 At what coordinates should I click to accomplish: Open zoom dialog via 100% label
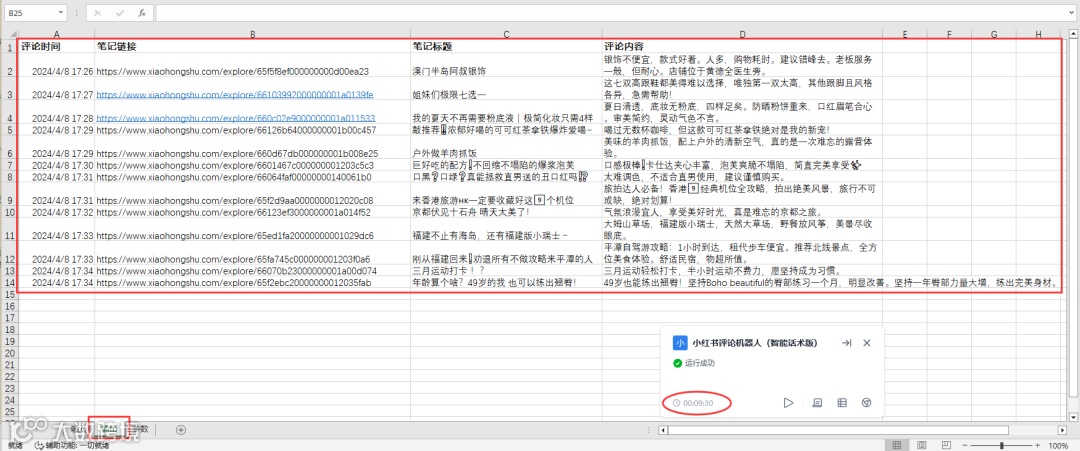pos(1058,445)
